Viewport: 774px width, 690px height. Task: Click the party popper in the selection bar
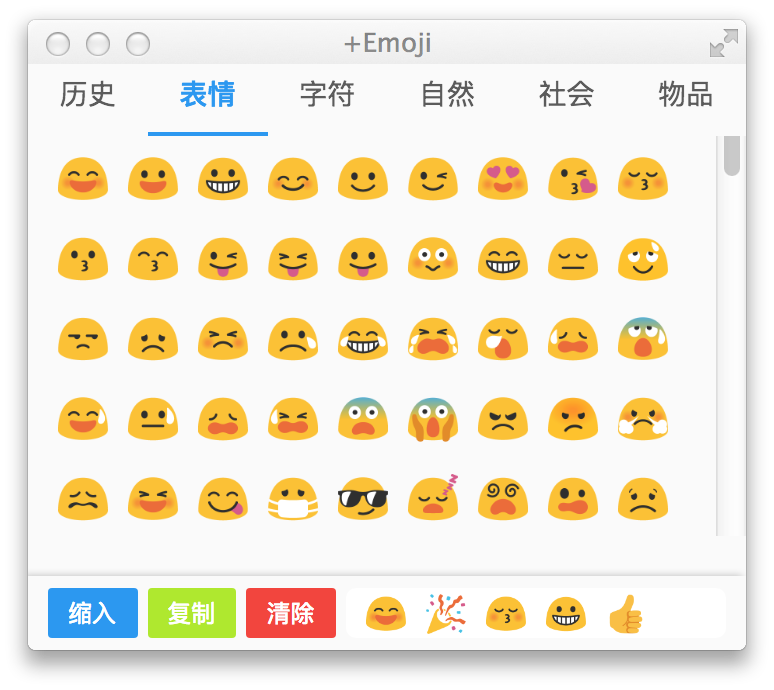446,613
